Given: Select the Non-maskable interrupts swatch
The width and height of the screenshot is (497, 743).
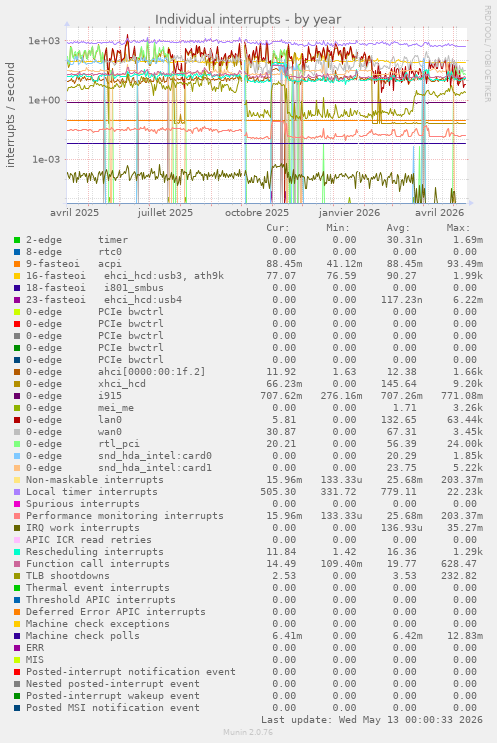Looking at the screenshot, I should 17,480.
